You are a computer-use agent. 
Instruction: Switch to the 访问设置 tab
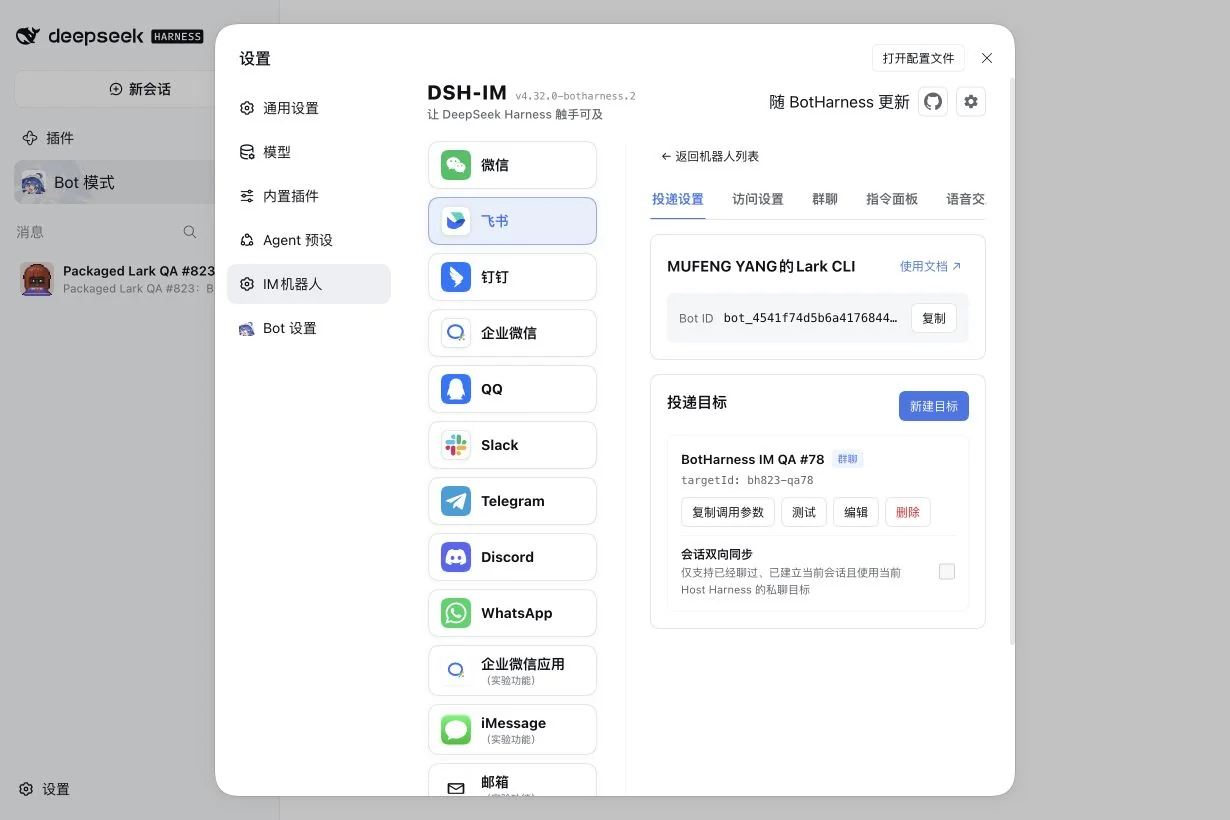pos(758,199)
